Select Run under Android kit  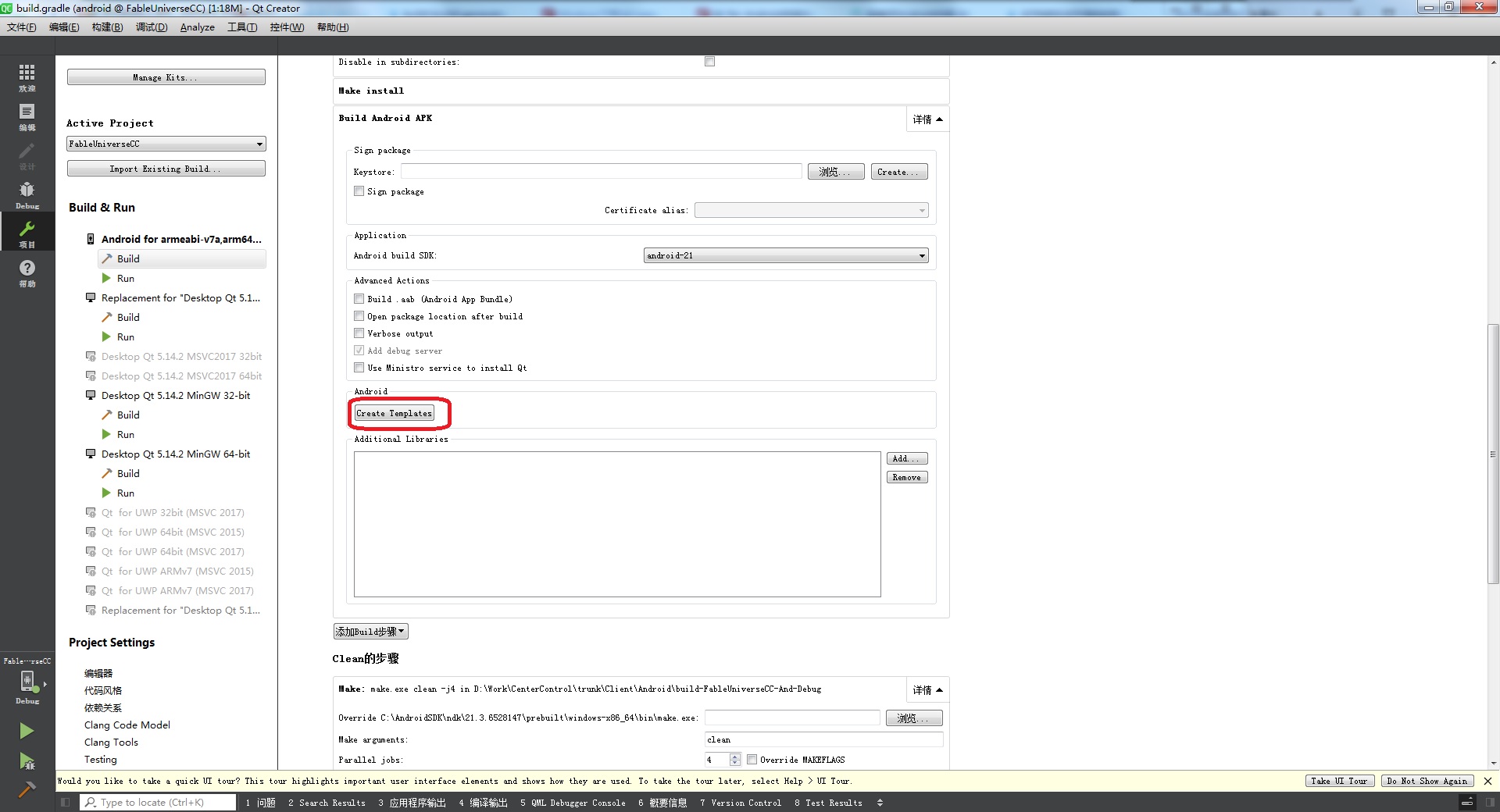[126, 278]
